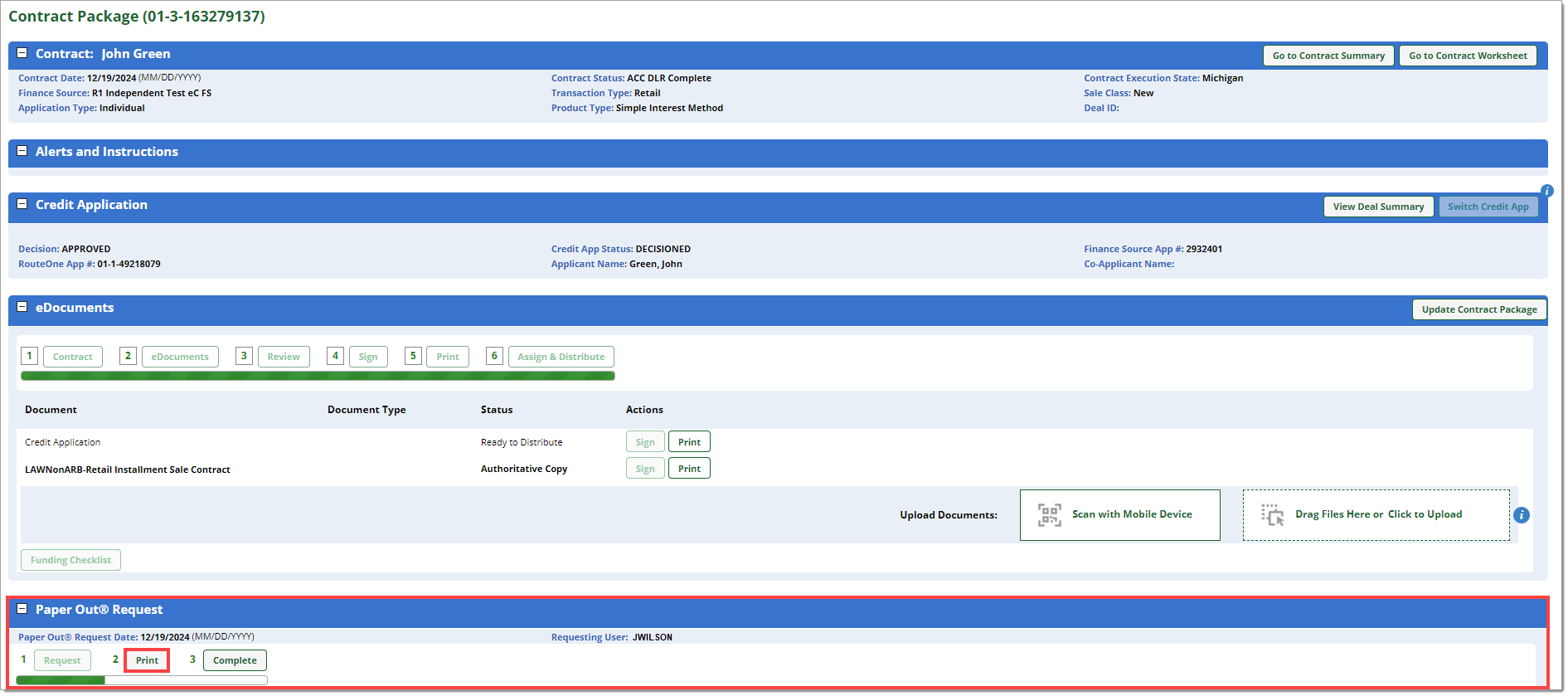Click View Deal Summary button
Screen dimensions: 1568x696
click(x=1378, y=207)
